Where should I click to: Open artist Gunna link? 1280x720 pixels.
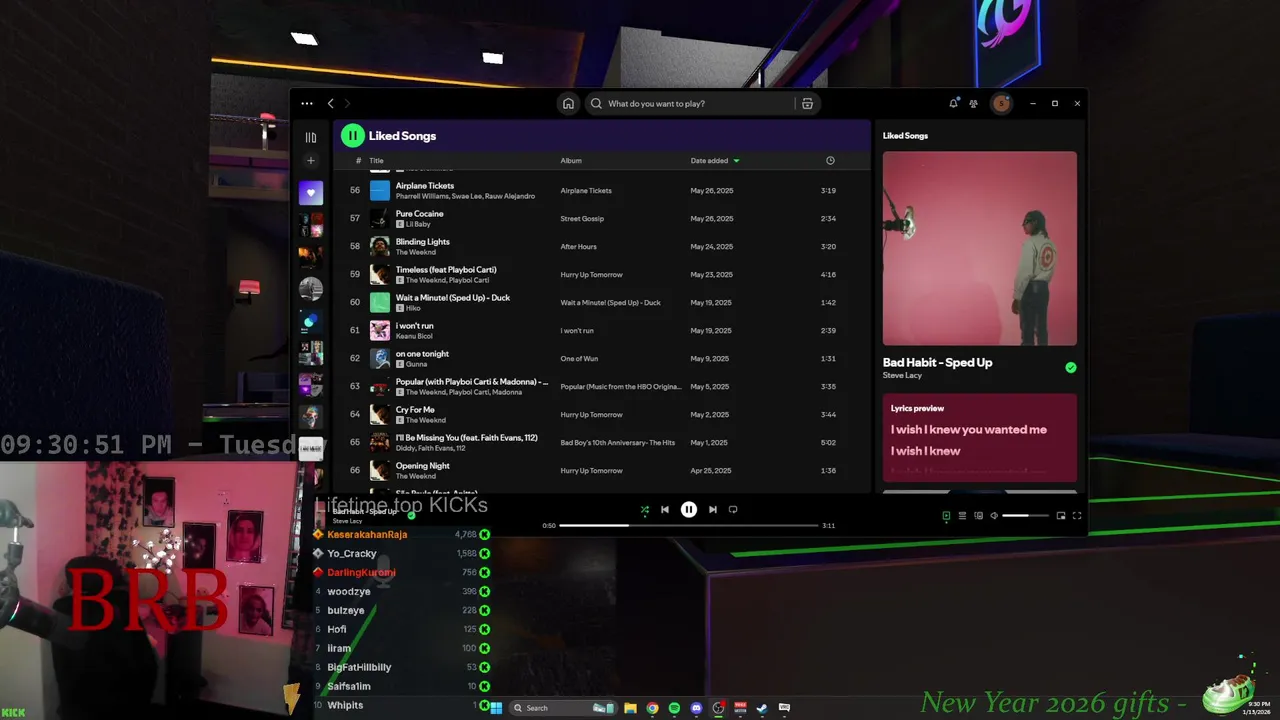[x=416, y=364]
